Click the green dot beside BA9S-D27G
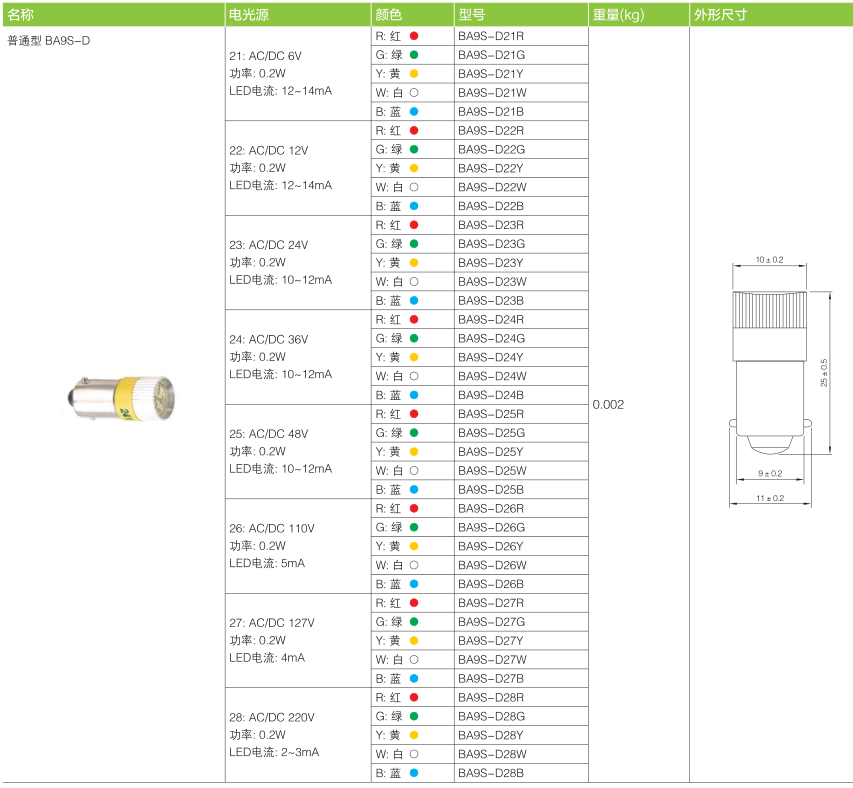 (x=413, y=621)
